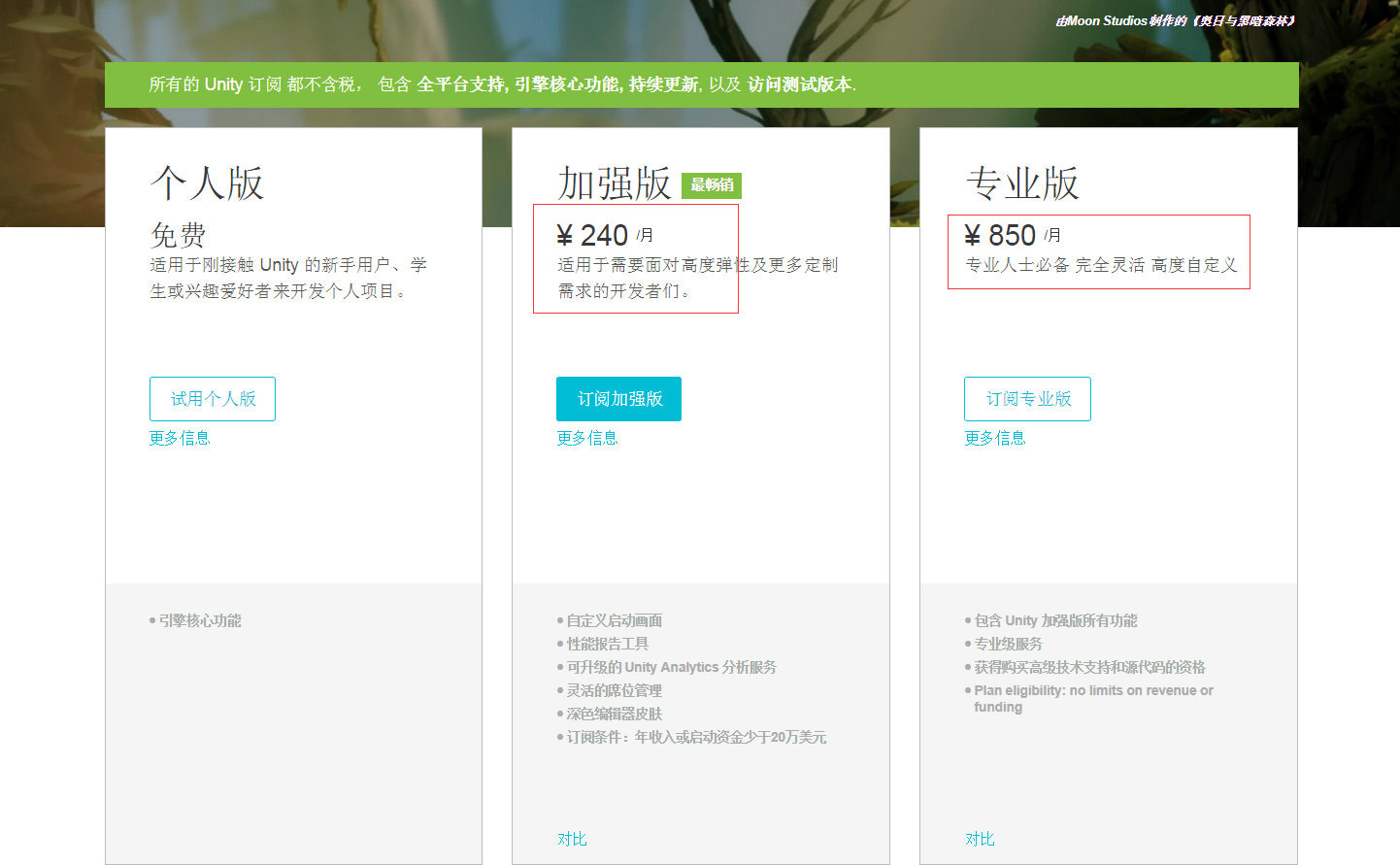Click the 订阅加强版 button
Screen dimensions: 1400x865
click(619, 399)
